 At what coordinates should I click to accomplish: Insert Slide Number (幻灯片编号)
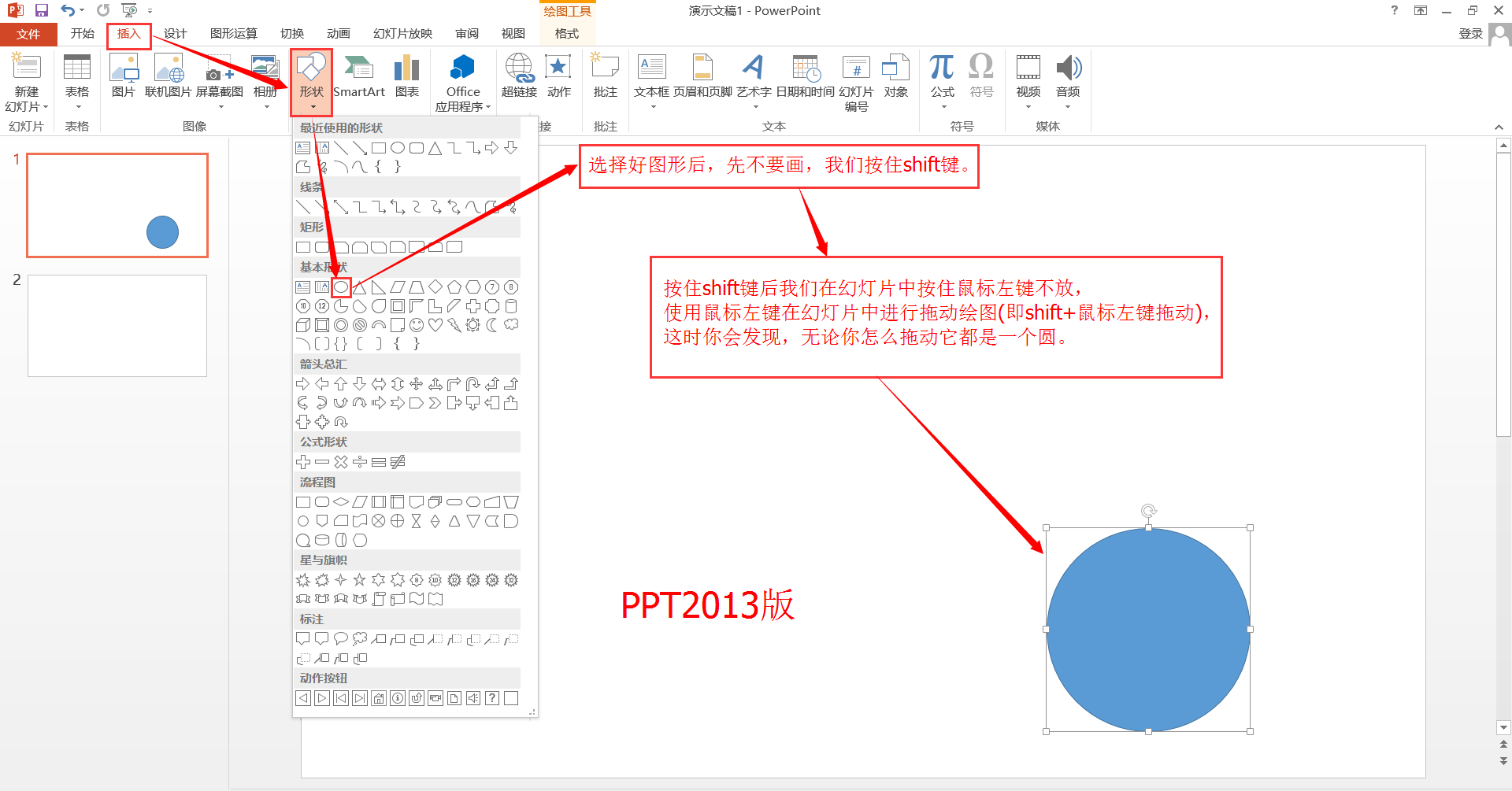[856, 83]
